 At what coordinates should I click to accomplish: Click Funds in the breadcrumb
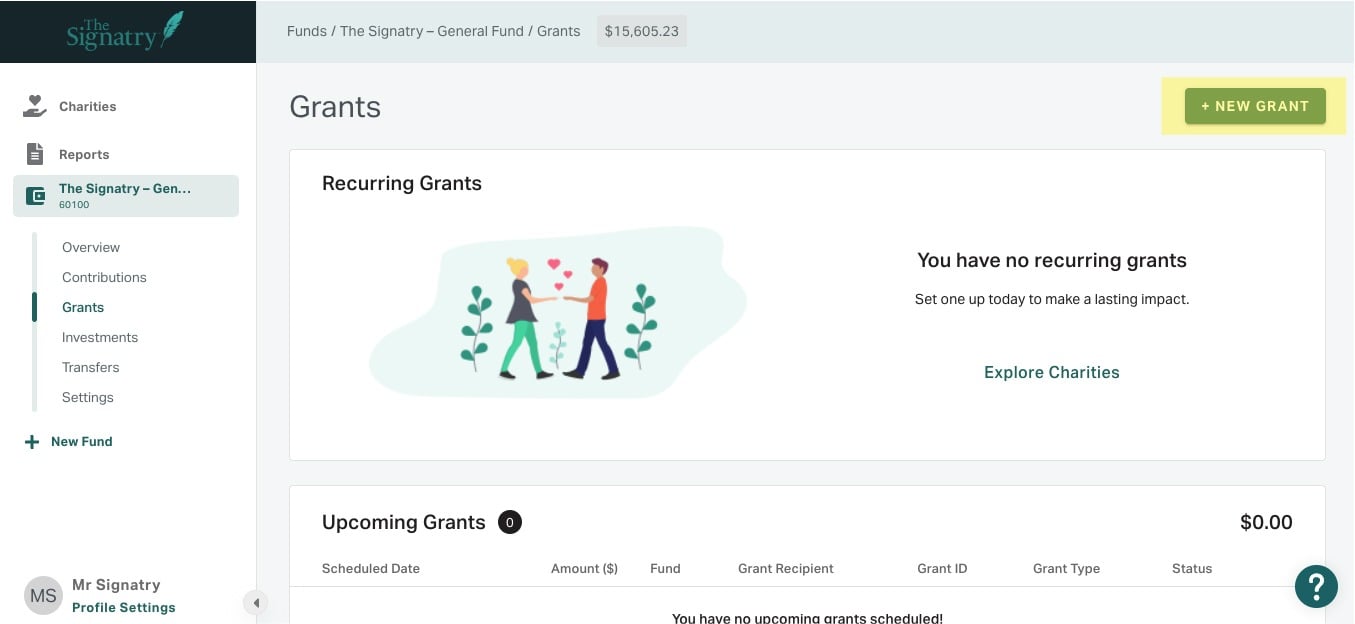(x=307, y=31)
